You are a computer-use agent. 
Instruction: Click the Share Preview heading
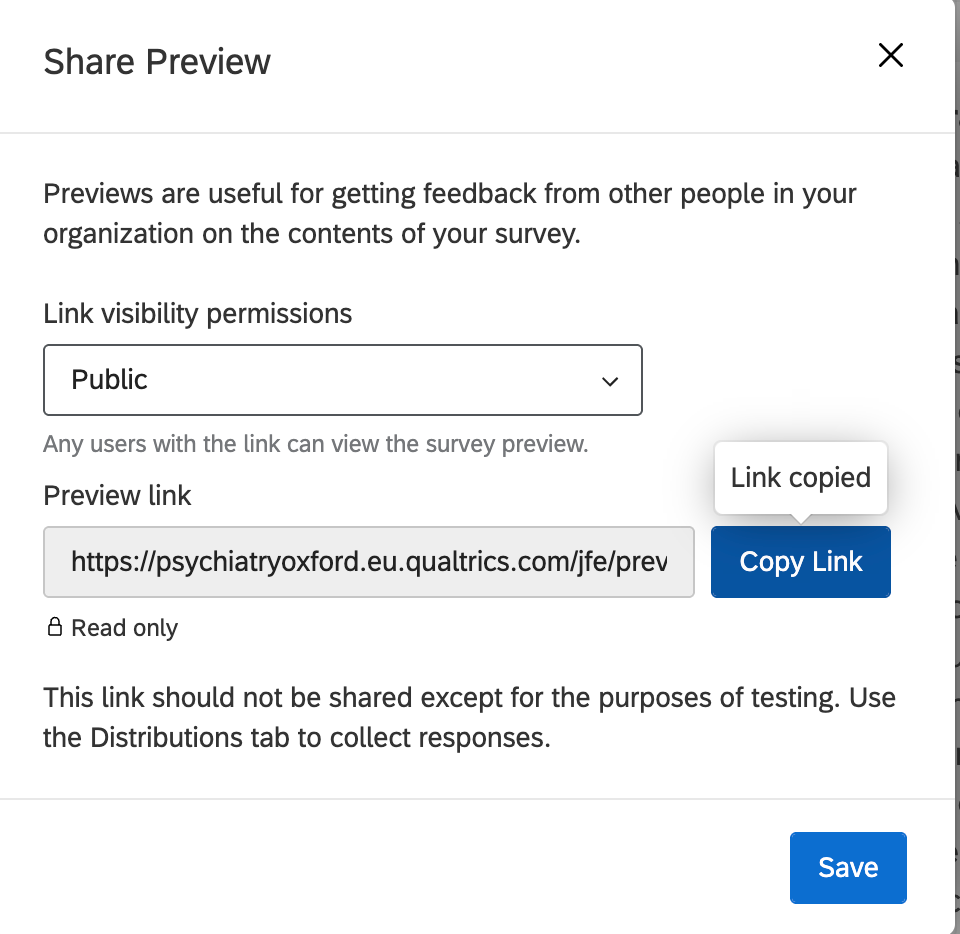click(157, 62)
